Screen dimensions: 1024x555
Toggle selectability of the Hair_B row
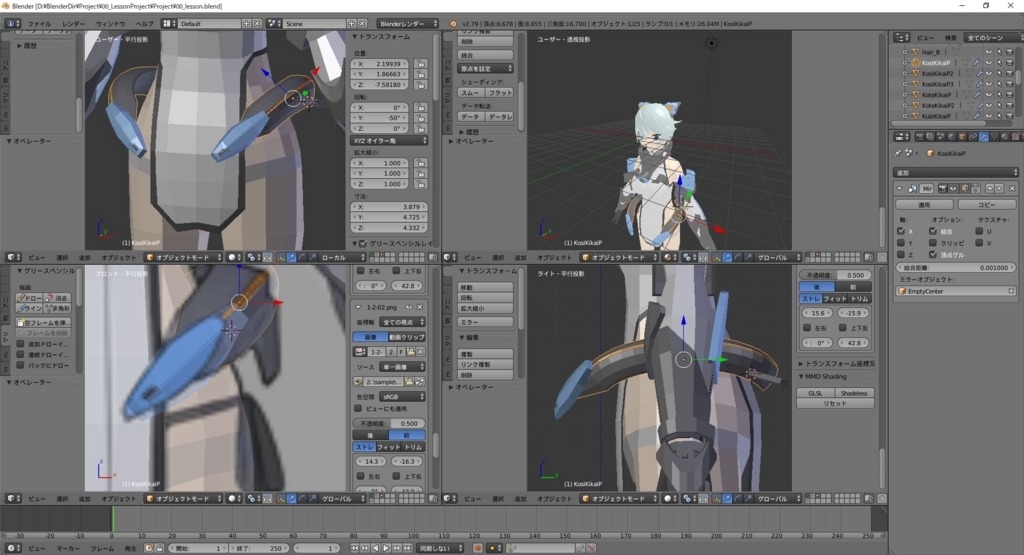(999, 52)
